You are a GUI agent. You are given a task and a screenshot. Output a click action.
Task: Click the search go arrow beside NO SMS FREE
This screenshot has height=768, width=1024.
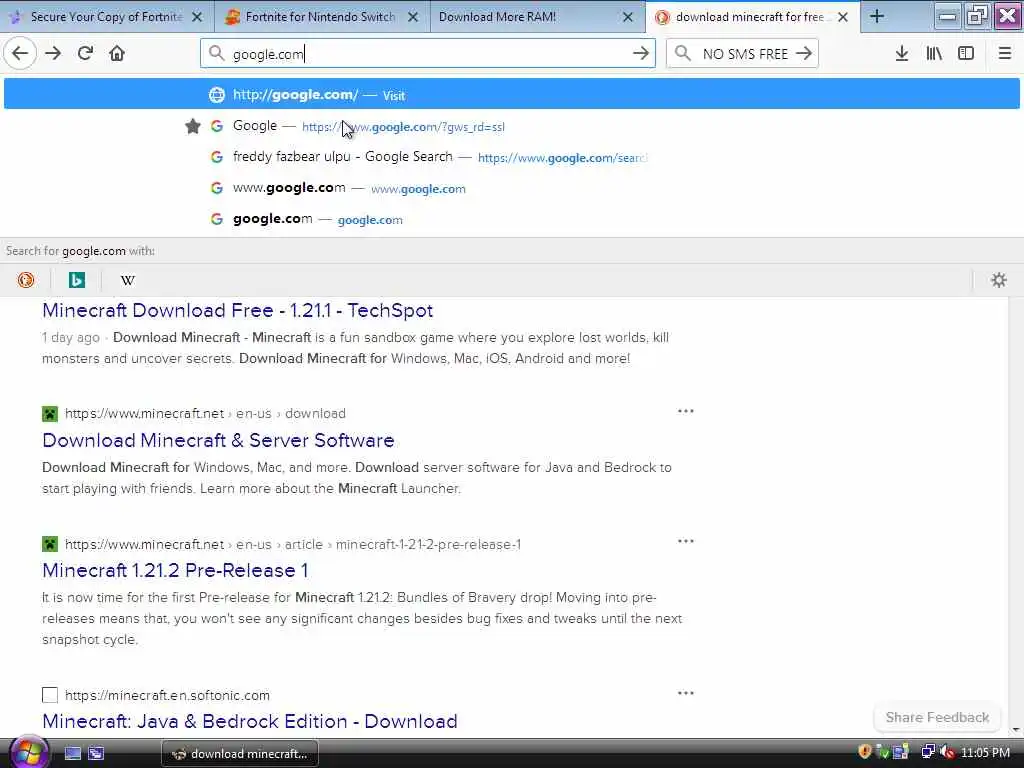click(804, 54)
